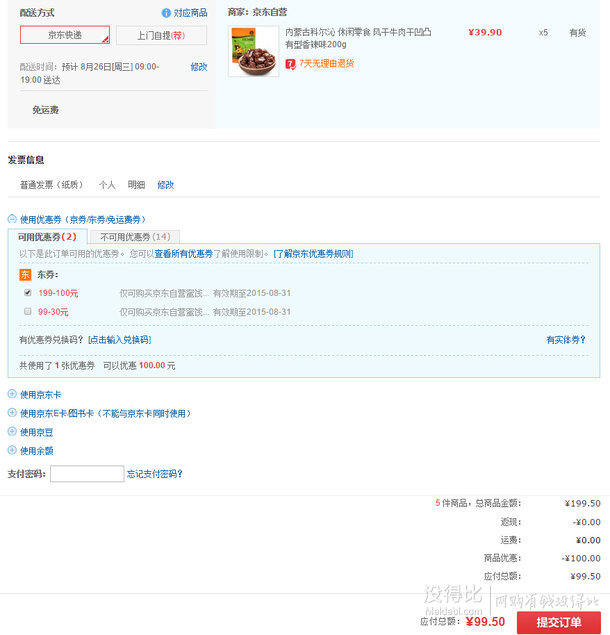This screenshot has height=635, width=610.
Task: Switch to 不可用优惠券(14) tab
Action: coord(135,237)
